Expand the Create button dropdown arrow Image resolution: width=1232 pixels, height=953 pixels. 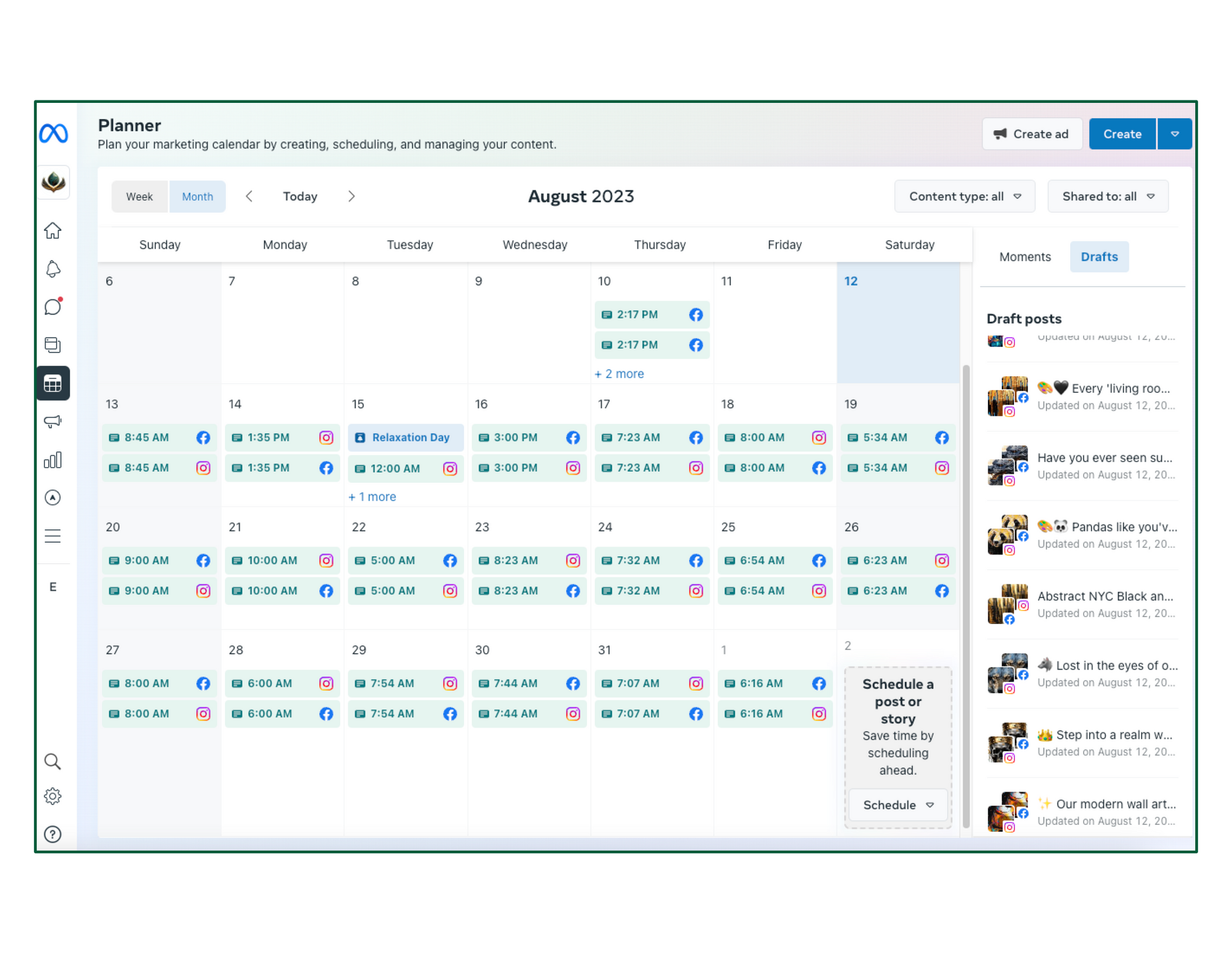pyautogui.click(x=1175, y=134)
